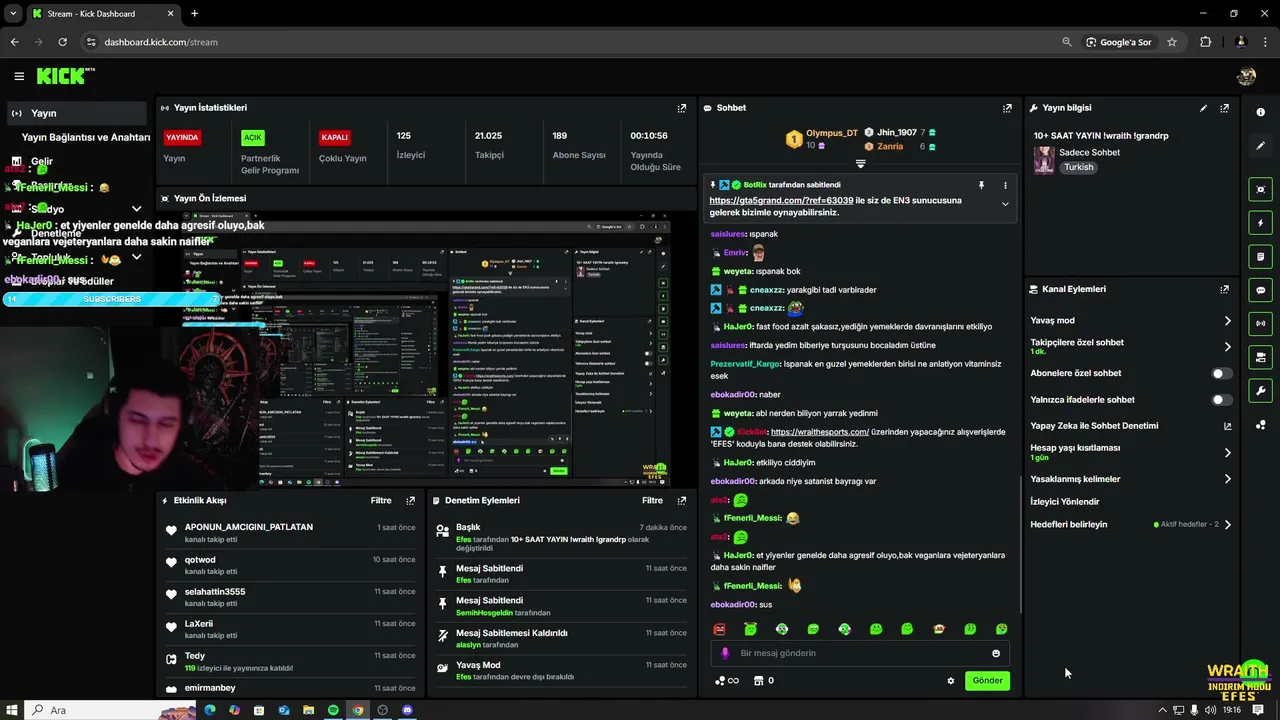The image size is (1280, 720).
Task: Open Filtre in Etkinlik Akışı panel
Action: 381,500
